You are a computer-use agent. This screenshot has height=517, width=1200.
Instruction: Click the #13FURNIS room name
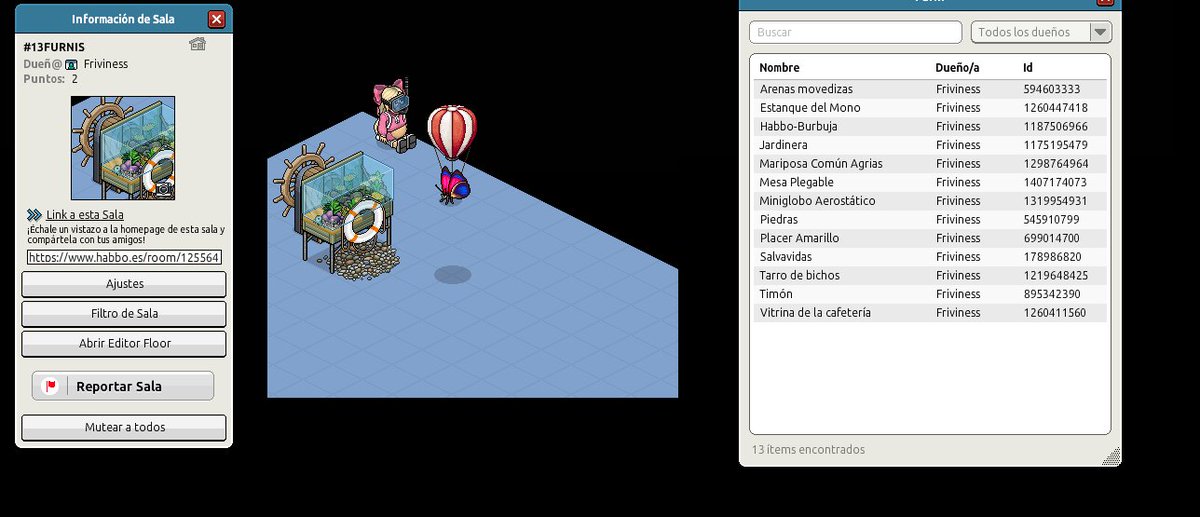(54, 46)
